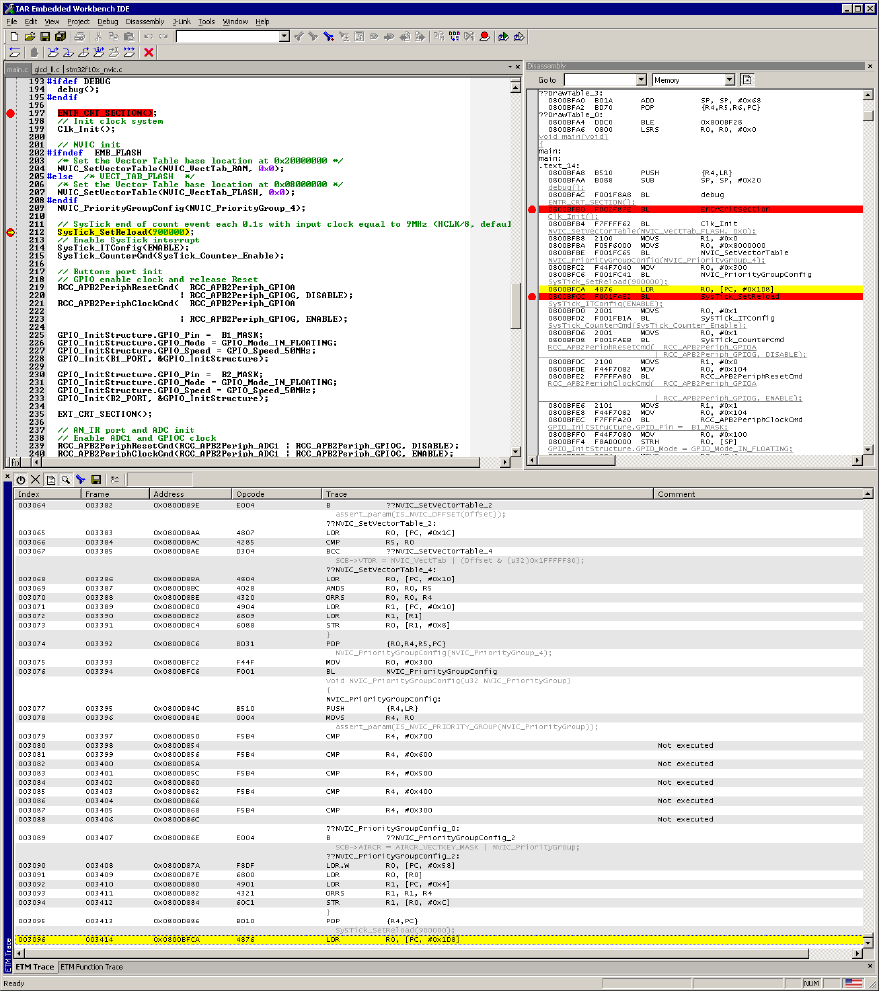This screenshot has height=991, width=879.
Task: Open the J-Link menu
Action: (180, 21)
